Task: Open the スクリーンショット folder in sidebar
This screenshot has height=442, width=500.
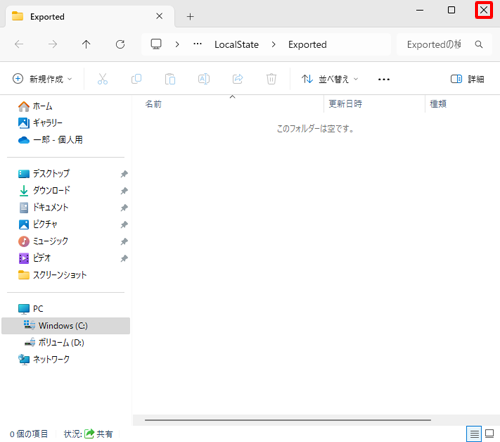Action: coord(52,275)
